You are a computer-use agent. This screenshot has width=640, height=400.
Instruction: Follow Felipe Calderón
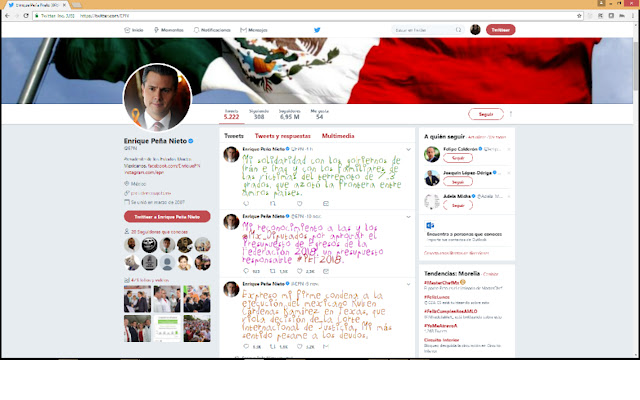(x=458, y=158)
